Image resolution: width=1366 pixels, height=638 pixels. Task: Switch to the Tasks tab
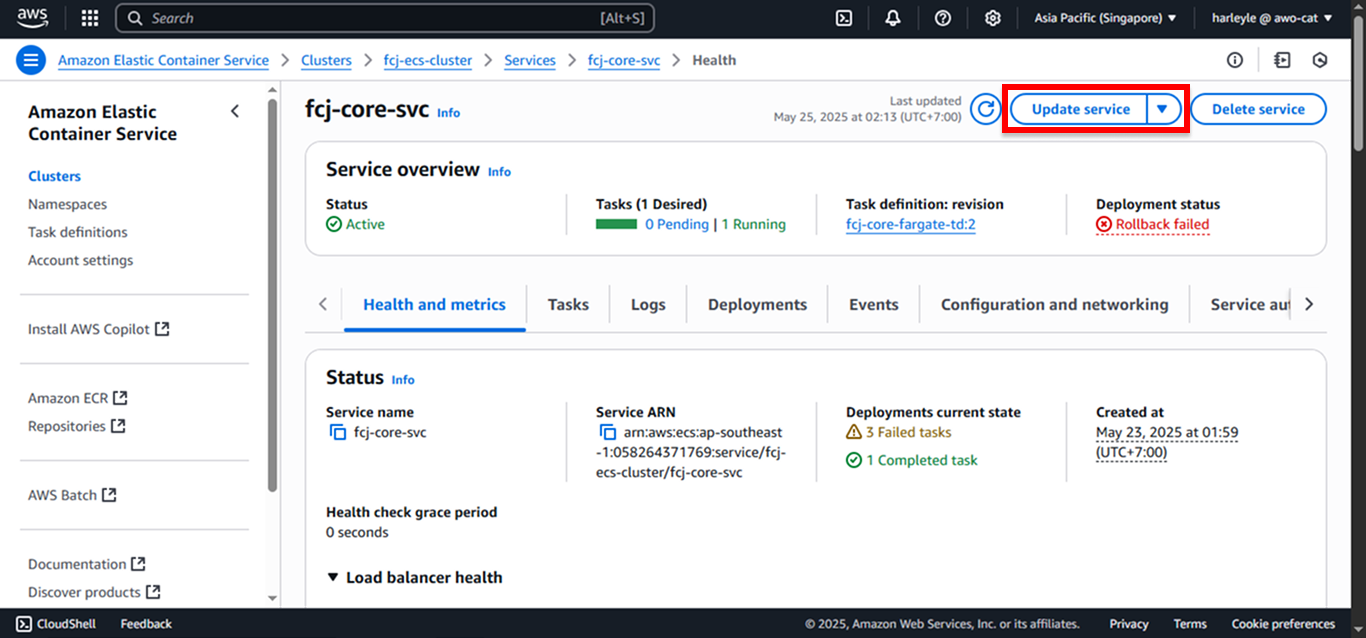(x=568, y=304)
